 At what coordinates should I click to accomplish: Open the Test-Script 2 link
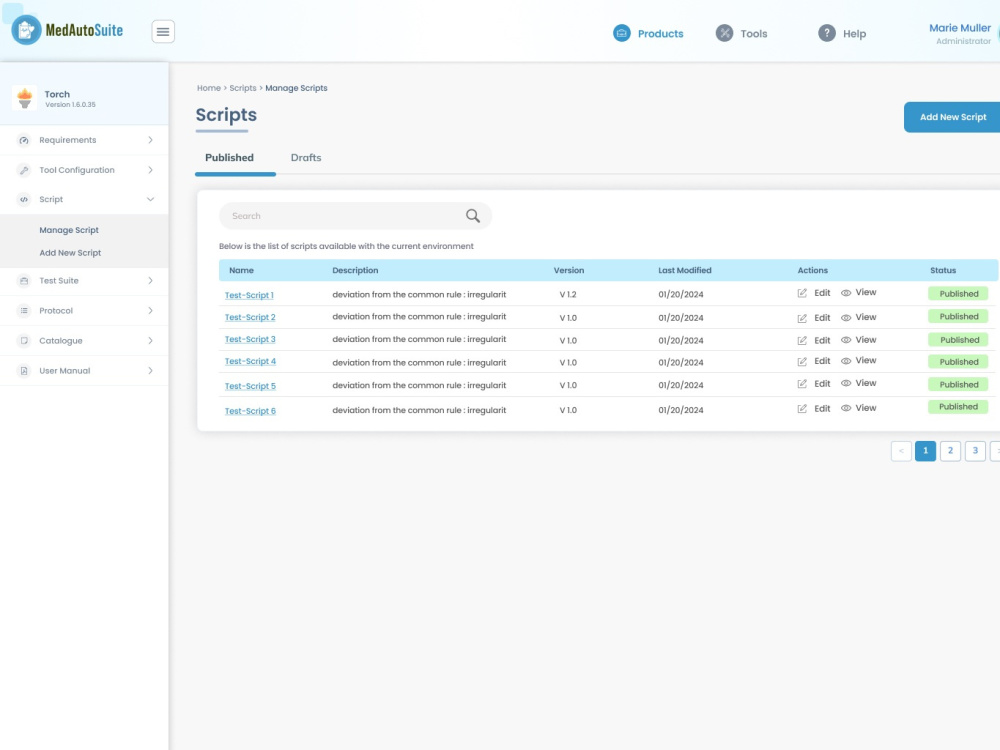click(x=250, y=317)
